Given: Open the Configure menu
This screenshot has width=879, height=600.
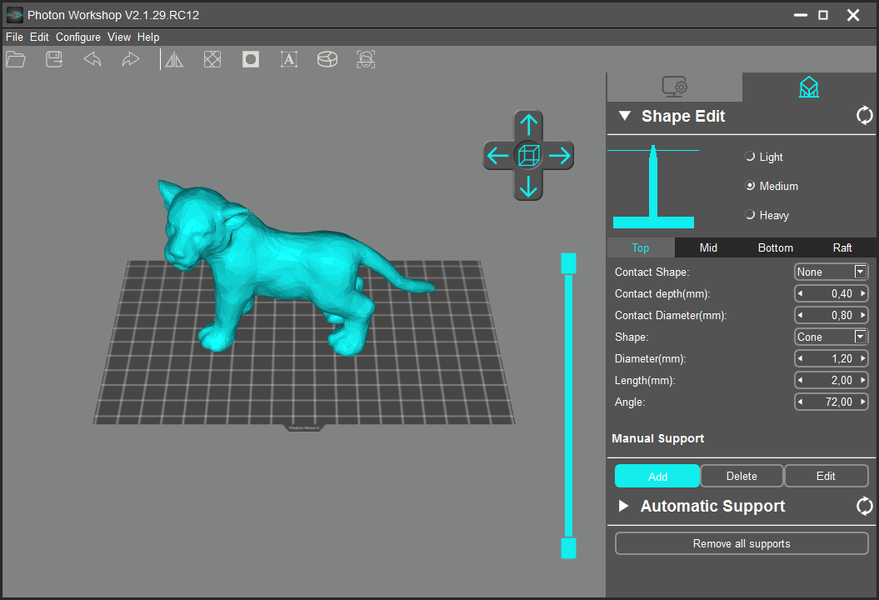Looking at the screenshot, I should [x=78, y=37].
